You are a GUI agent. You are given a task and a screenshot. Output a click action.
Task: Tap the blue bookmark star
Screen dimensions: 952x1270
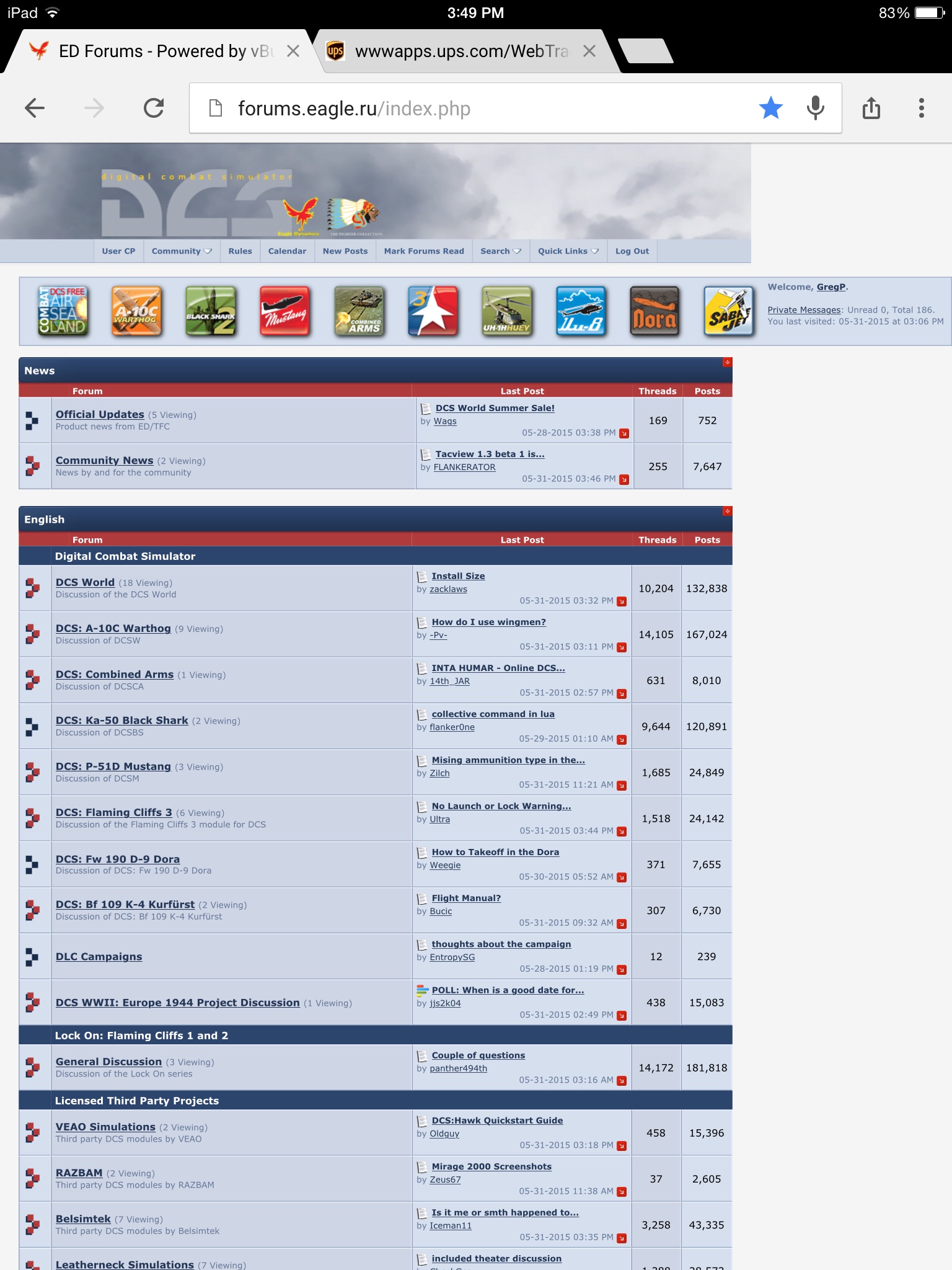(x=770, y=109)
